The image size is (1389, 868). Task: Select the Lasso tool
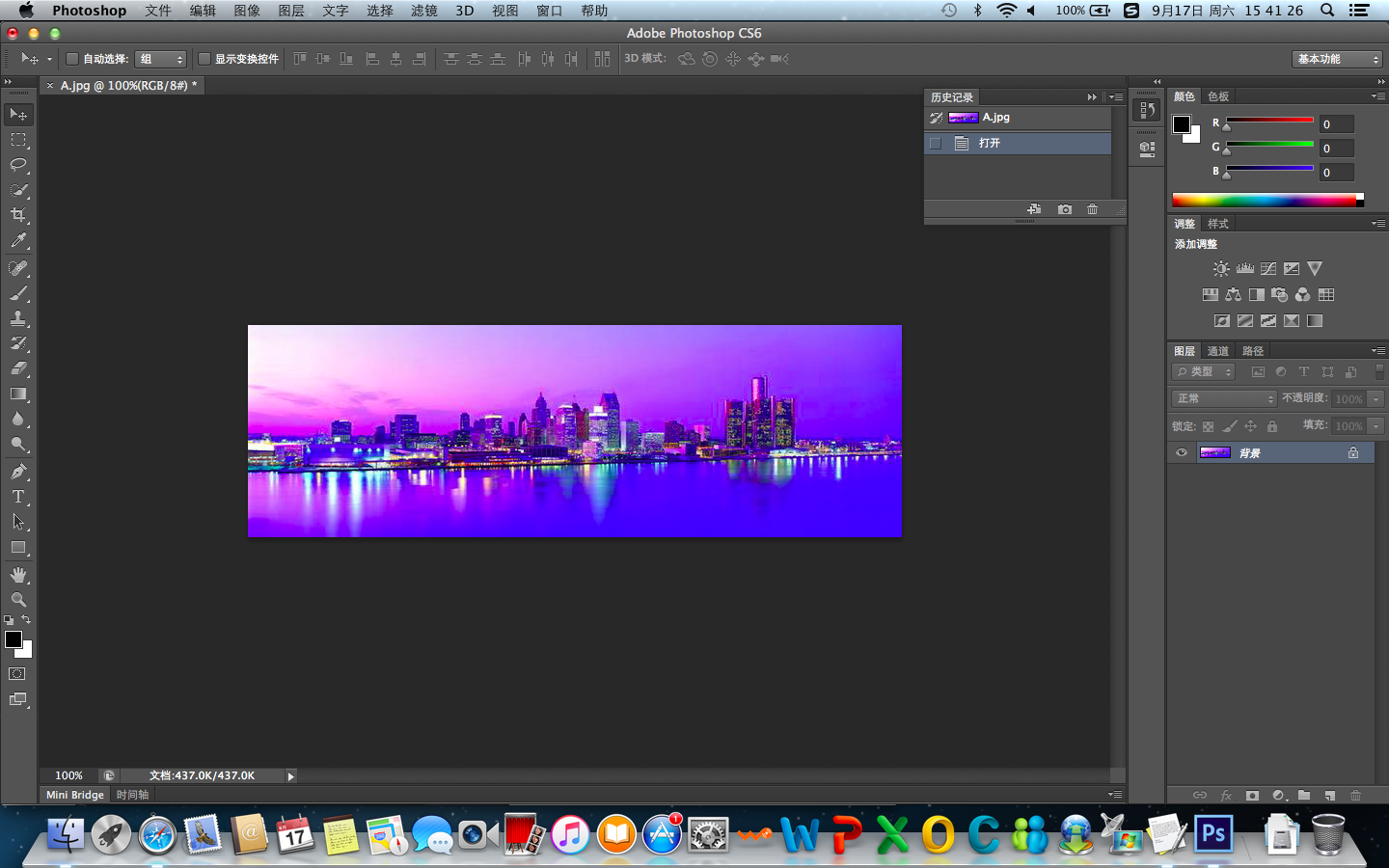18,165
